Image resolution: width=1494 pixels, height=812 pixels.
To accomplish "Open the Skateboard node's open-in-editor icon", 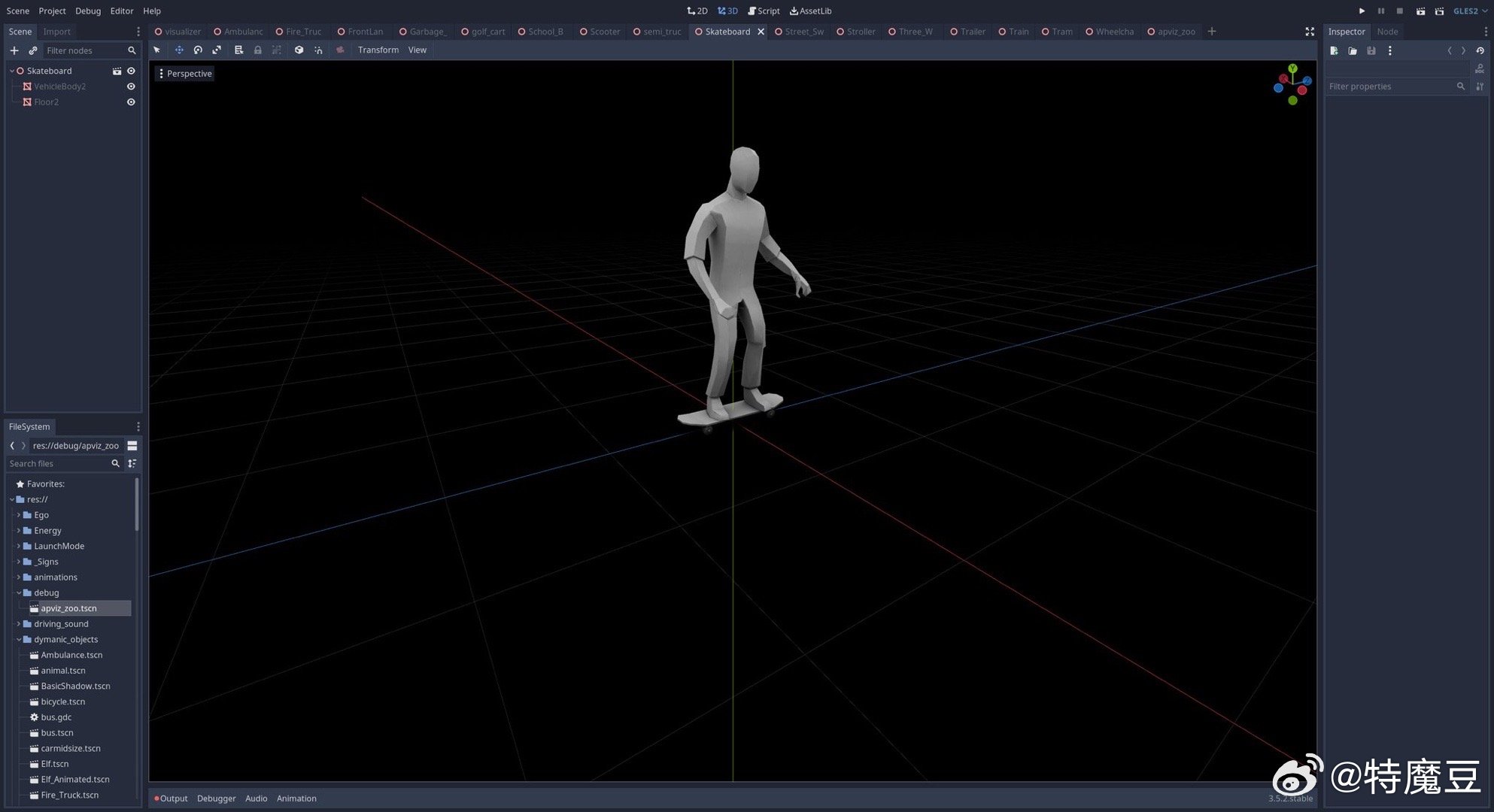I will pyautogui.click(x=117, y=71).
